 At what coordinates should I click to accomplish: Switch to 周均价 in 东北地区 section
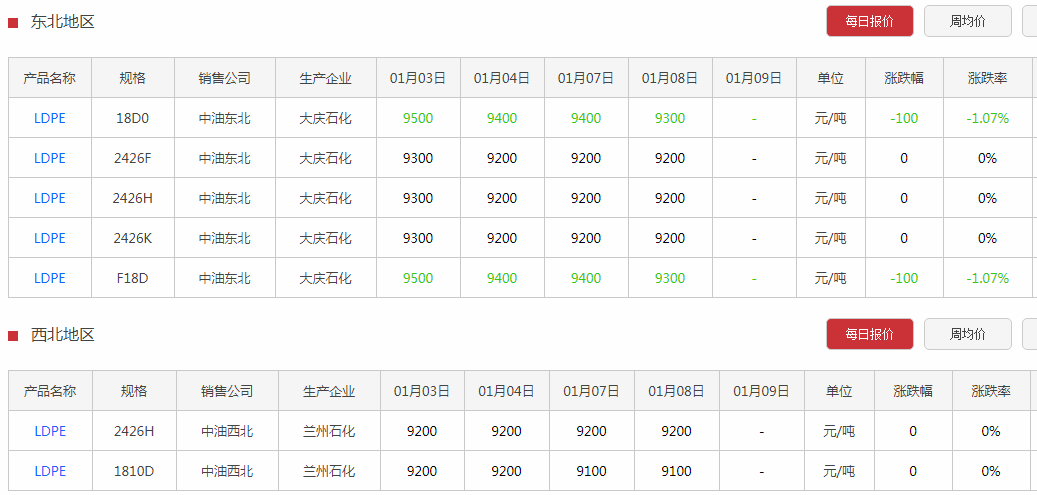tap(968, 21)
